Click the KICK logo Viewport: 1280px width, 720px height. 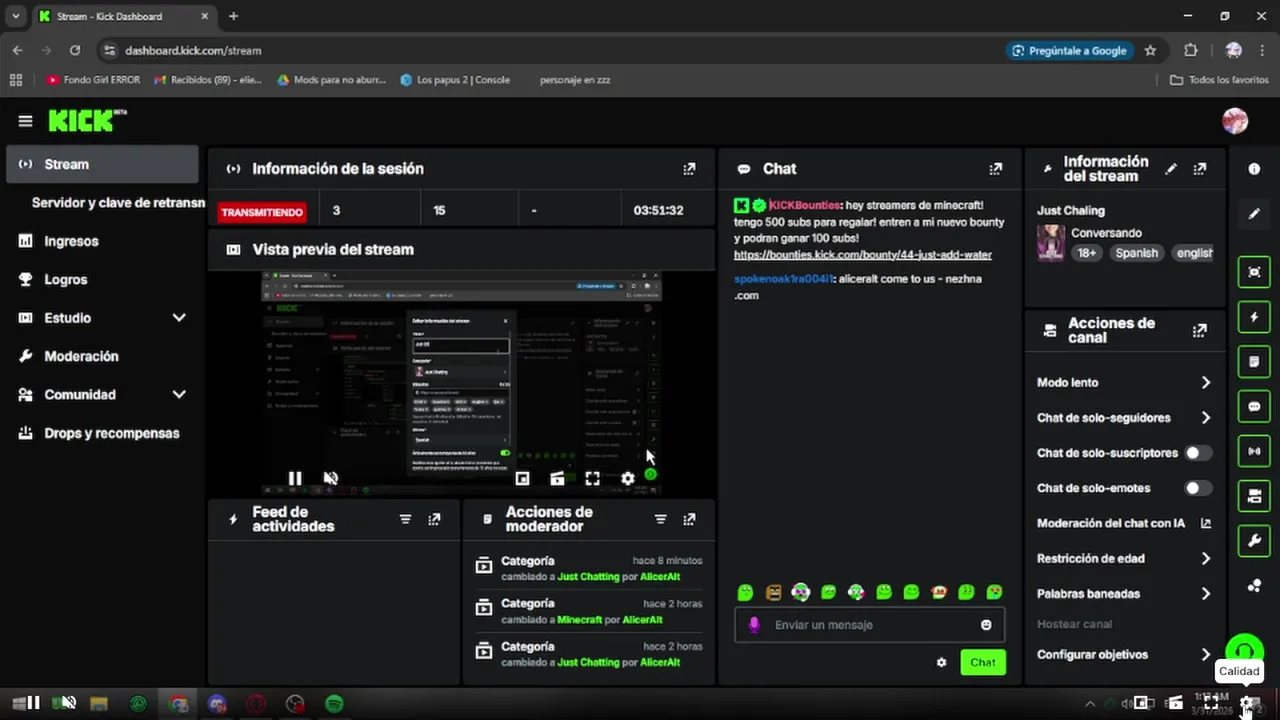87,120
